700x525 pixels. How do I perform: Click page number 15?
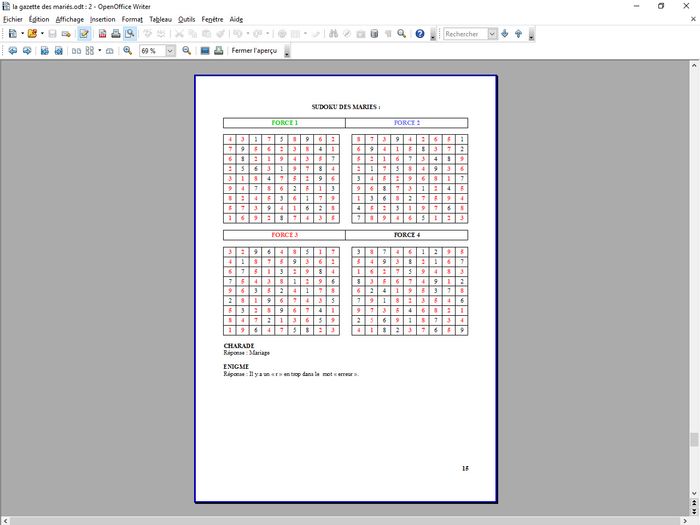[x=465, y=468]
